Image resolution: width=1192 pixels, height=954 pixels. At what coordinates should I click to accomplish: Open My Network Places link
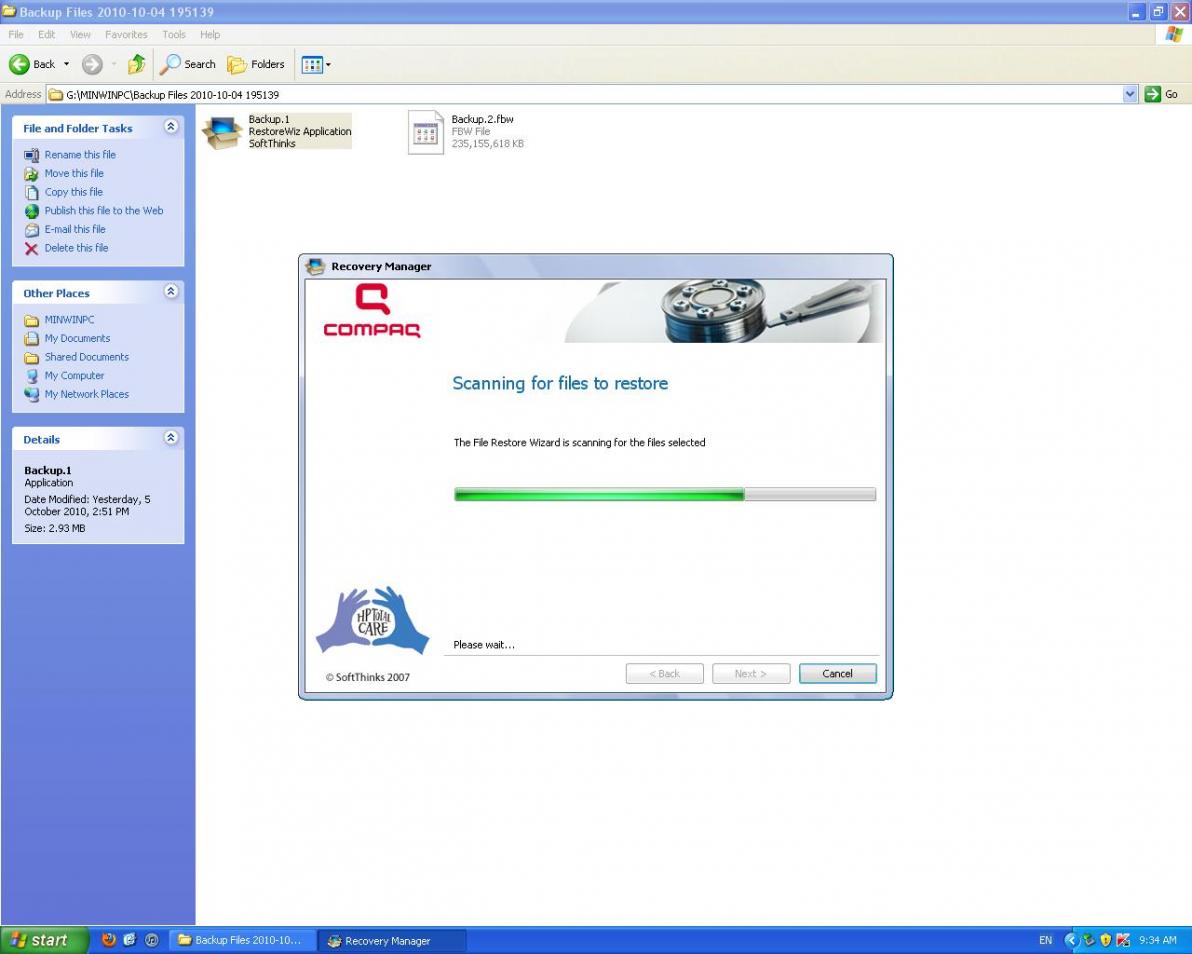tap(87, 394)
